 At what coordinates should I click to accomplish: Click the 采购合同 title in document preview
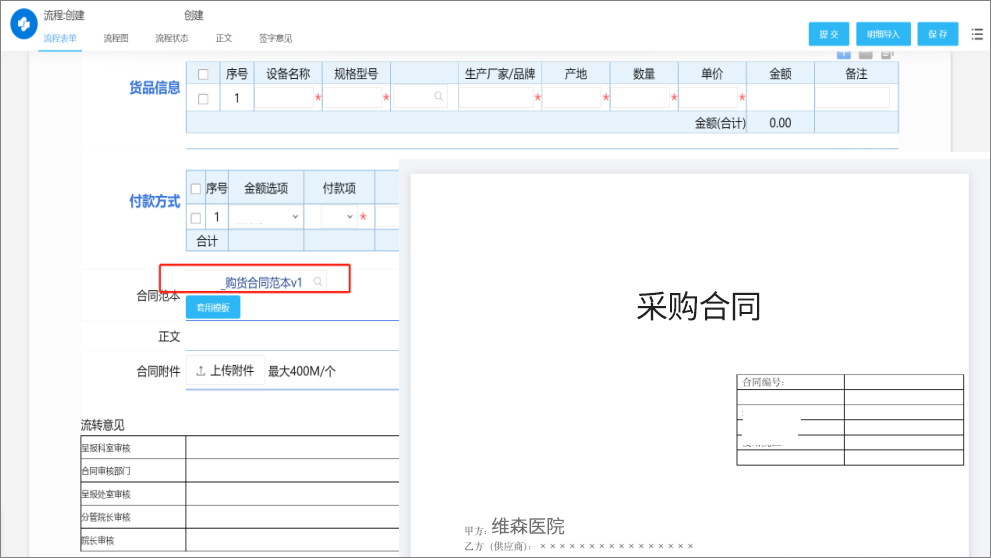(x=698, y=306)
